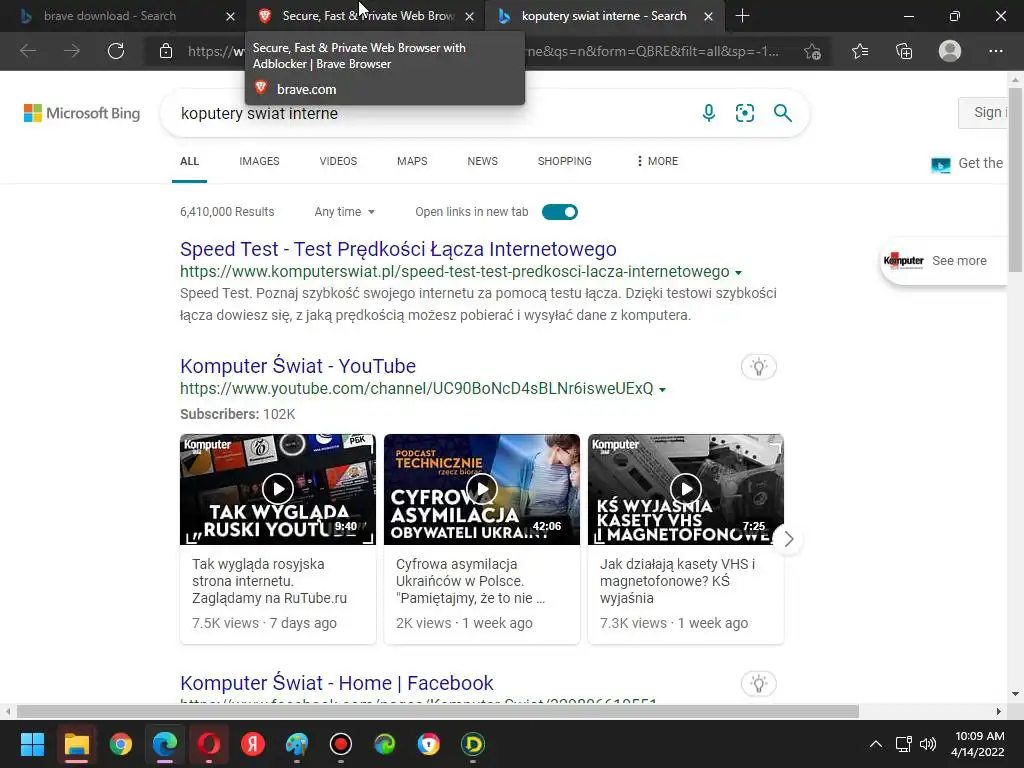Open the Favorites list icon

860,51
